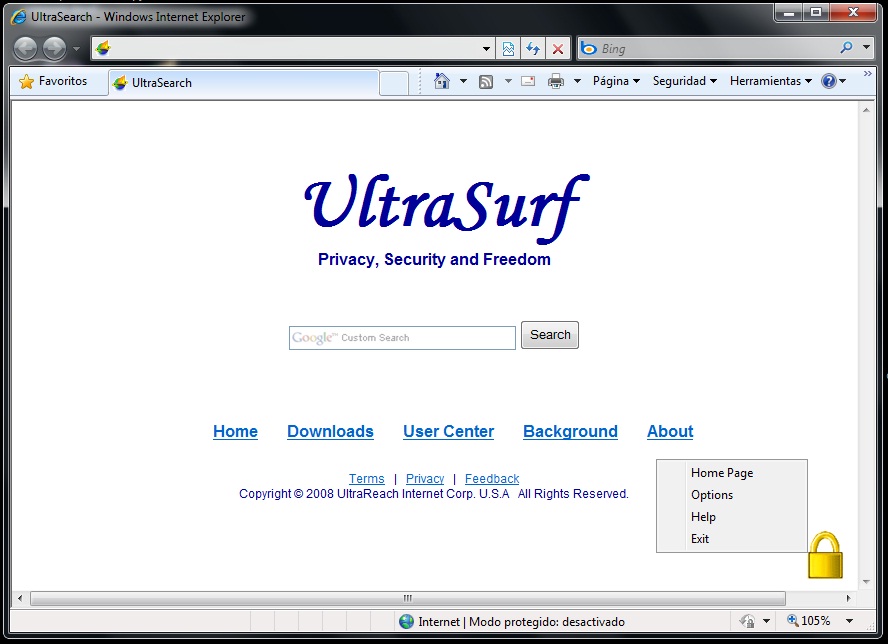
Task: Choose Home Page in the context menu
Action: (732, 473)
